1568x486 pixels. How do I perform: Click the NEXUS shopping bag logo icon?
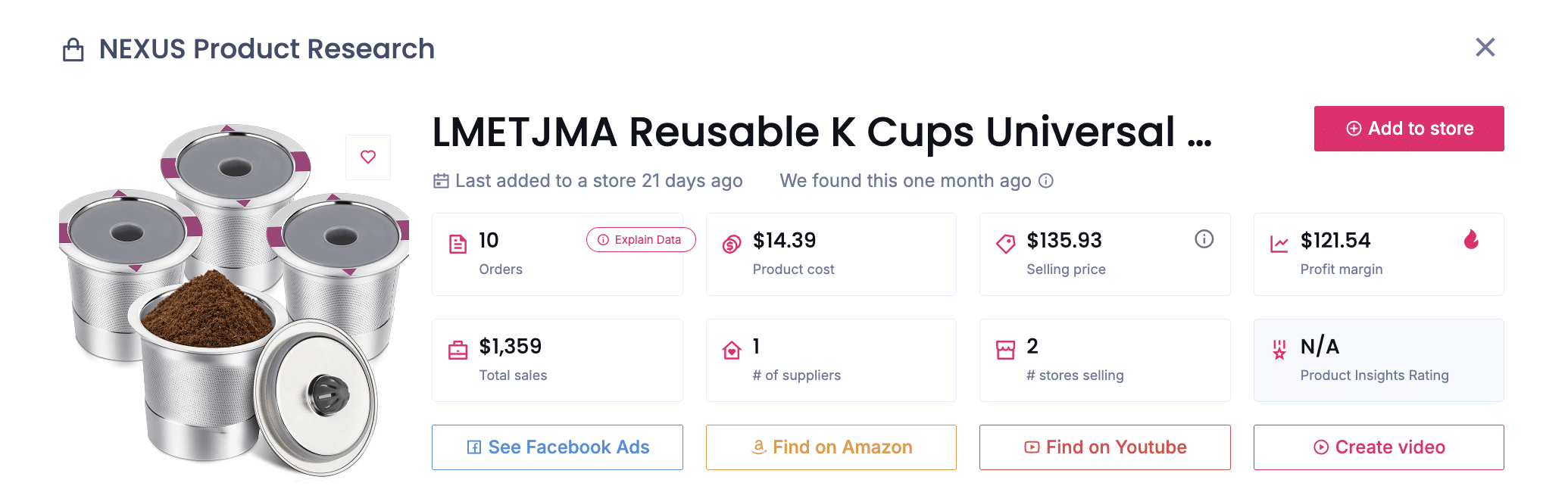74,48
